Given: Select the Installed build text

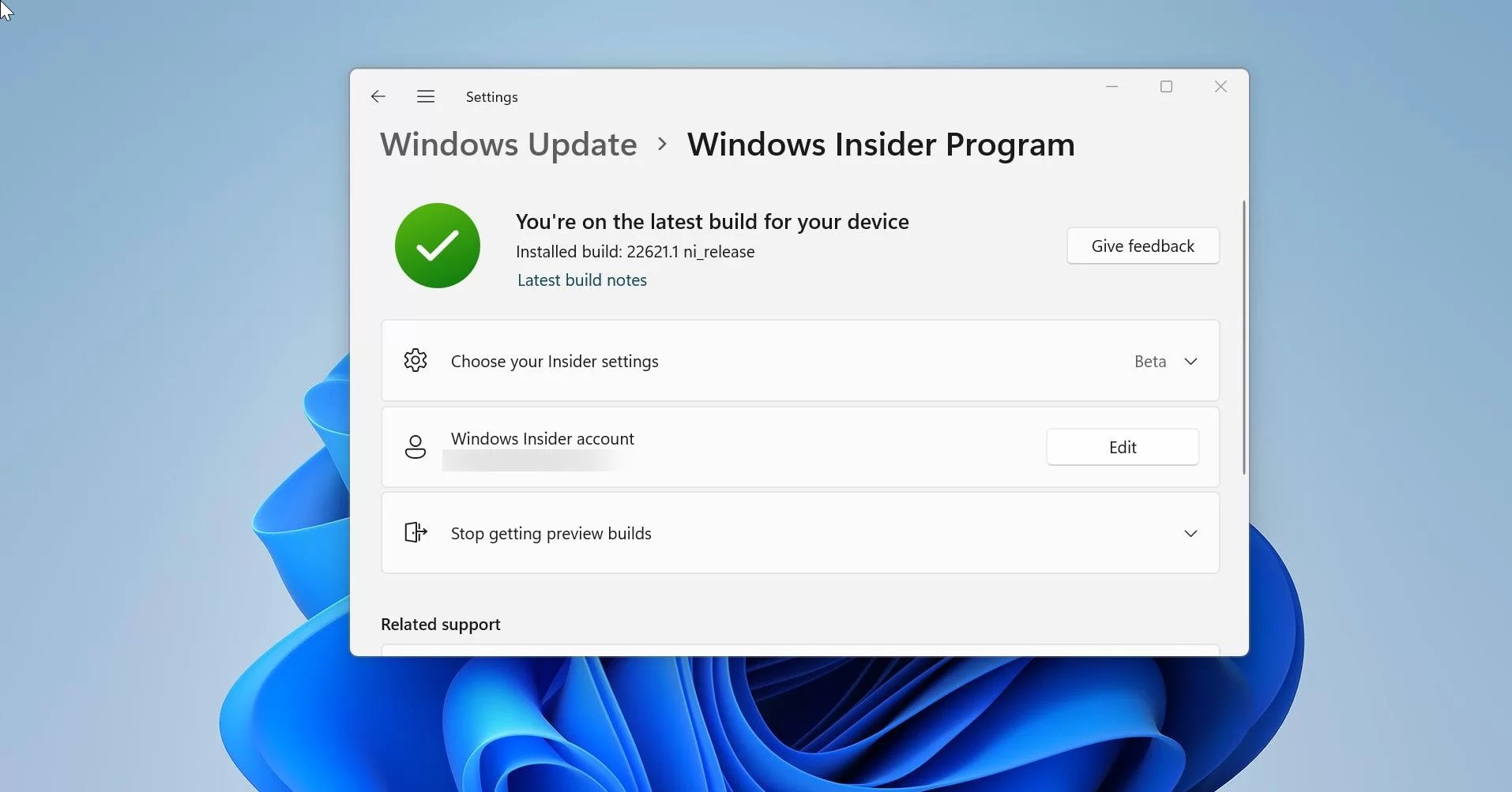Looking at the screenshot, I should pos(634,251).
